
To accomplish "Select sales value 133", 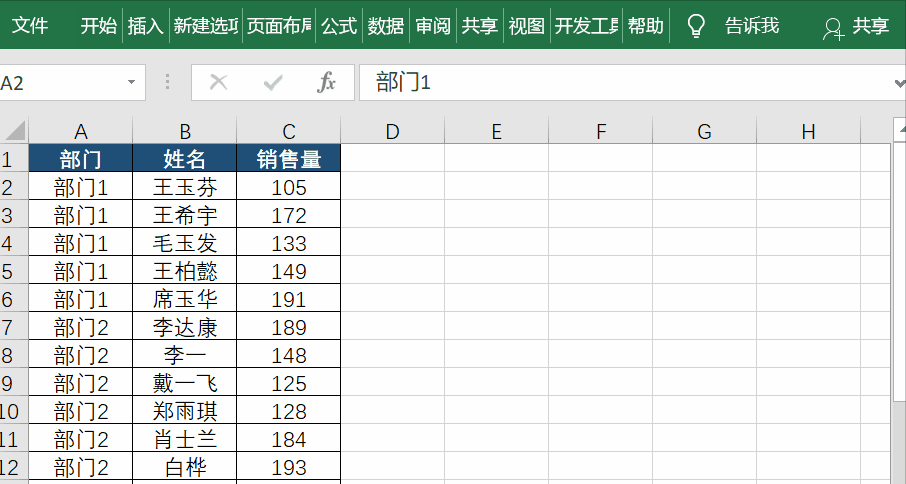I will click(x=289, y=243).
